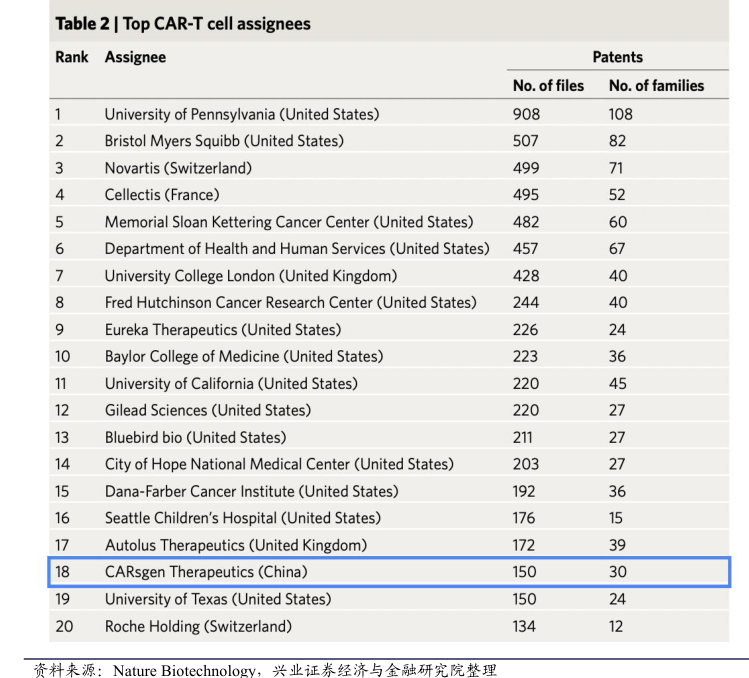Select Seattle Children's Hospital assignee cell

pyautogui.click(x=243, y=518)
